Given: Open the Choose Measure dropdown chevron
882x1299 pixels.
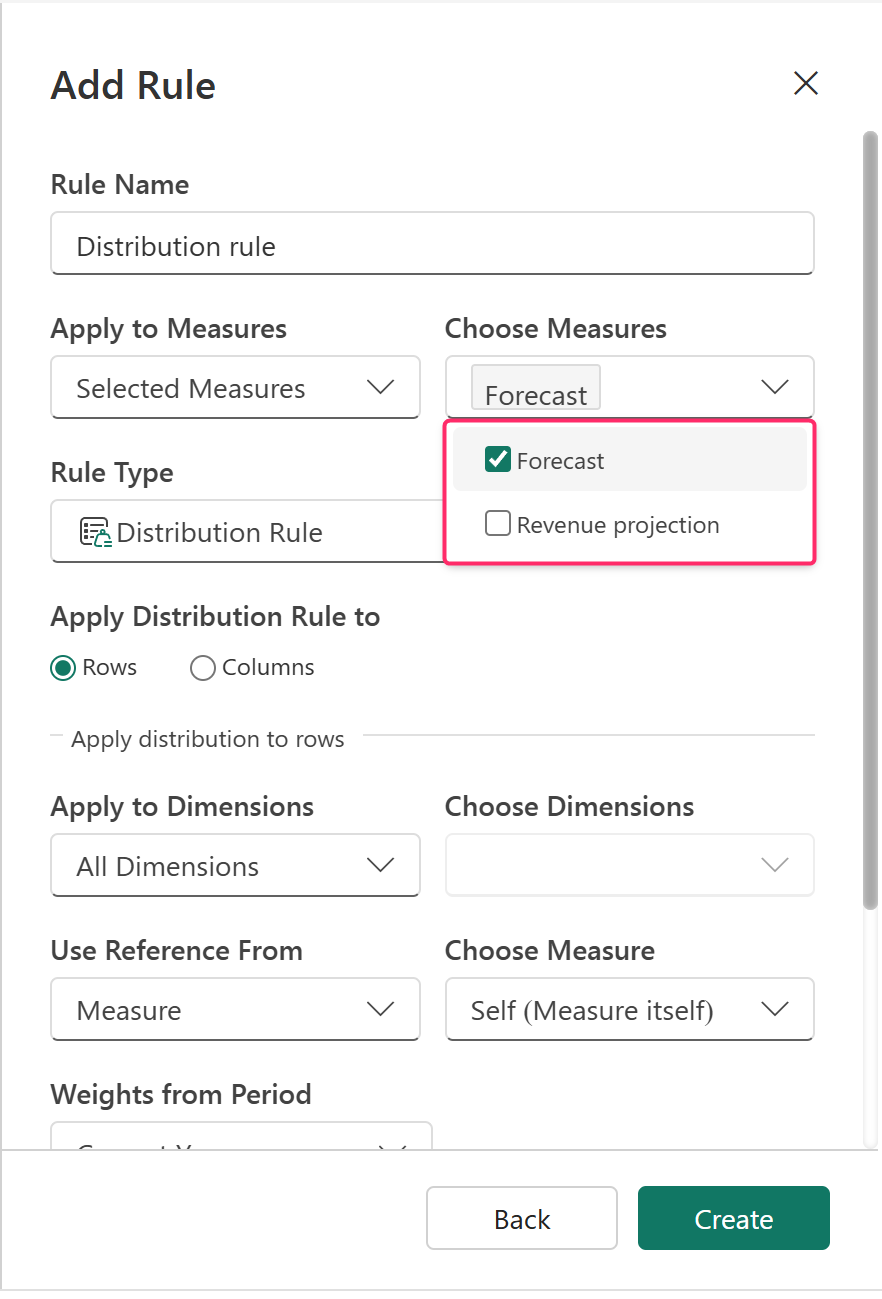Looking at the screenshot, I should coord(775,1009).
